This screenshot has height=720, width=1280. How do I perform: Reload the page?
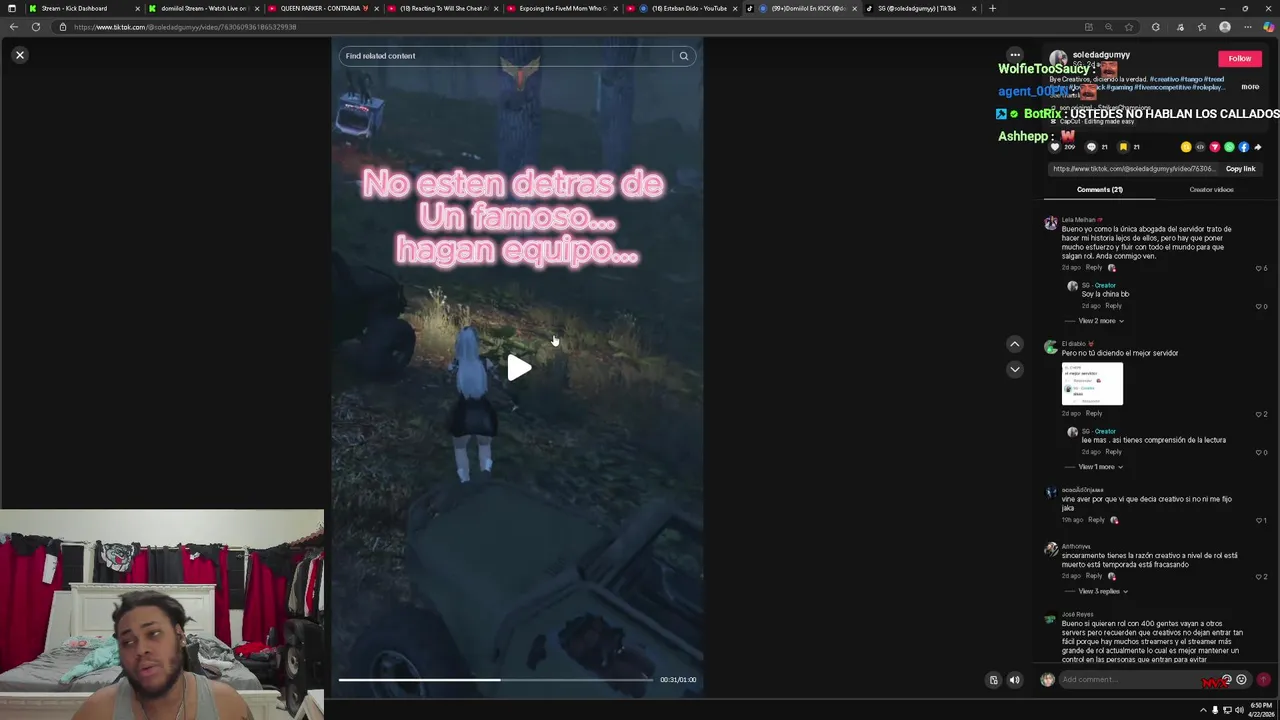[36, 27]
